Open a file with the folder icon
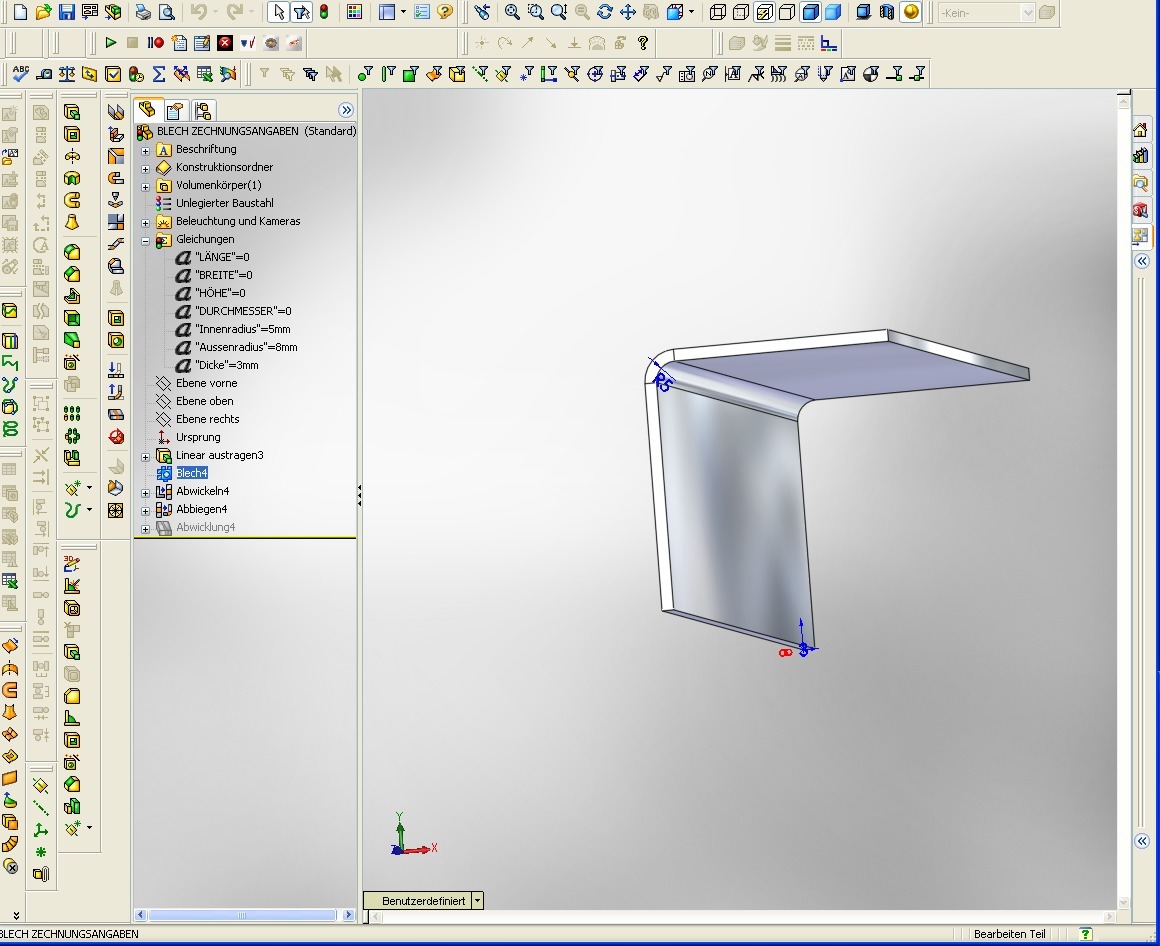Viewport: 1160px width, 946px height. pyautogui.click(x=44, y=12)
